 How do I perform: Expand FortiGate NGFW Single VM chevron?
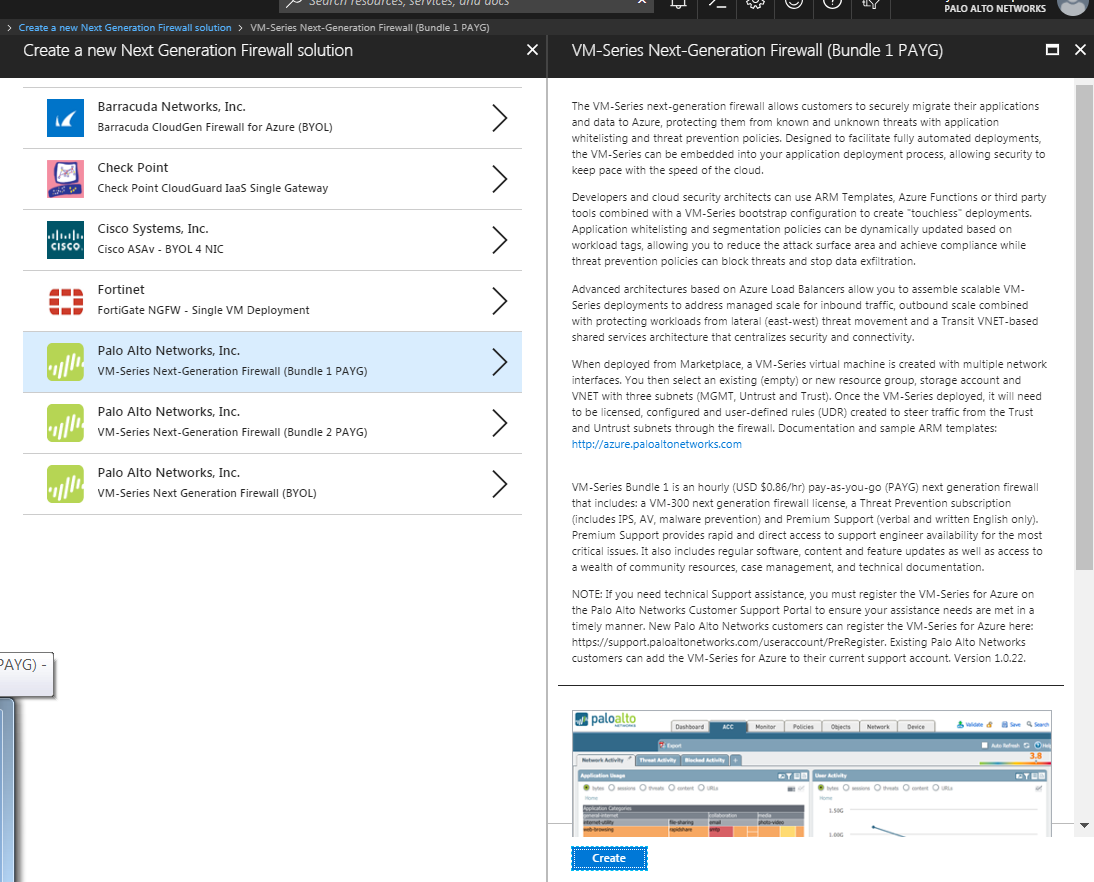500,301
